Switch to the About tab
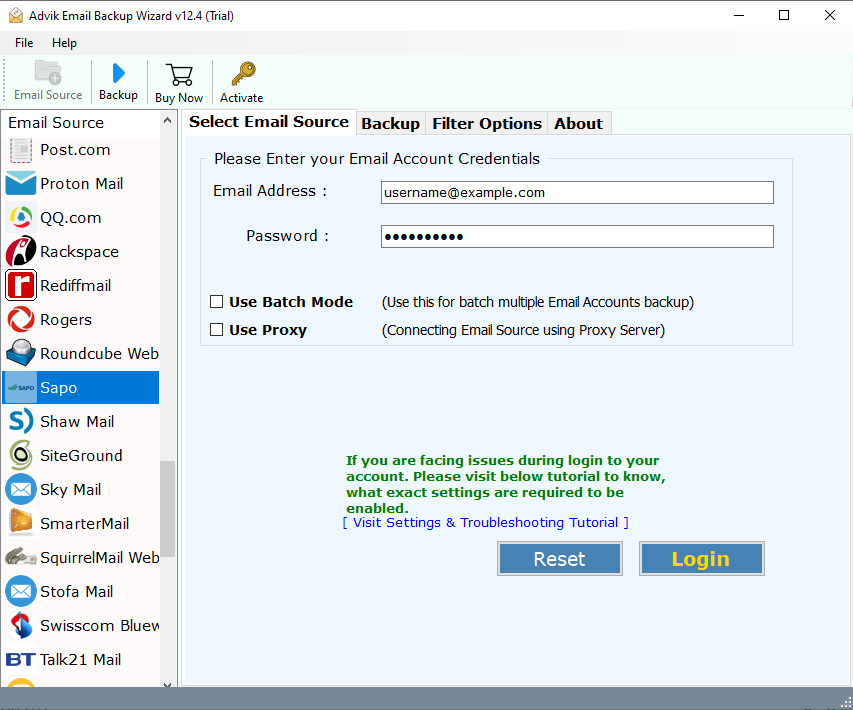The width and height of the screenshot is (853, 710). tap(578, 124)
